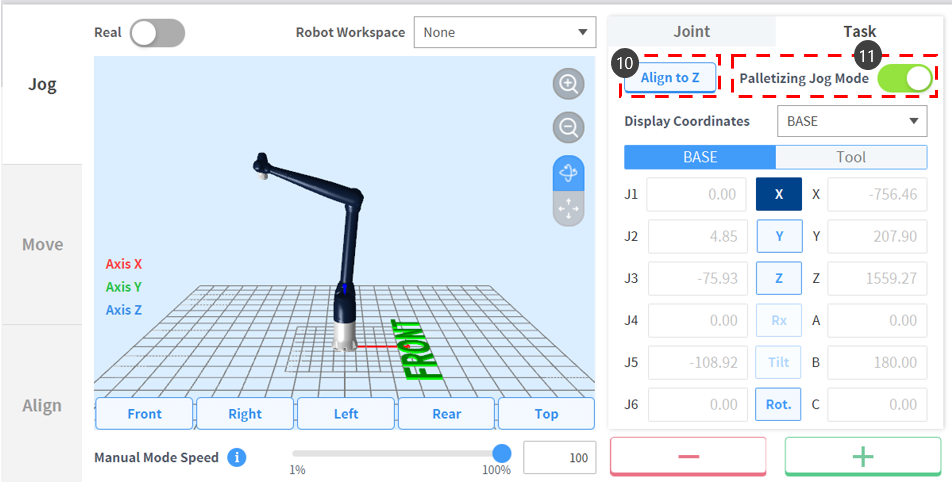
Task: Toggle the Real mode switch
Action: click(x=157, y=33)
